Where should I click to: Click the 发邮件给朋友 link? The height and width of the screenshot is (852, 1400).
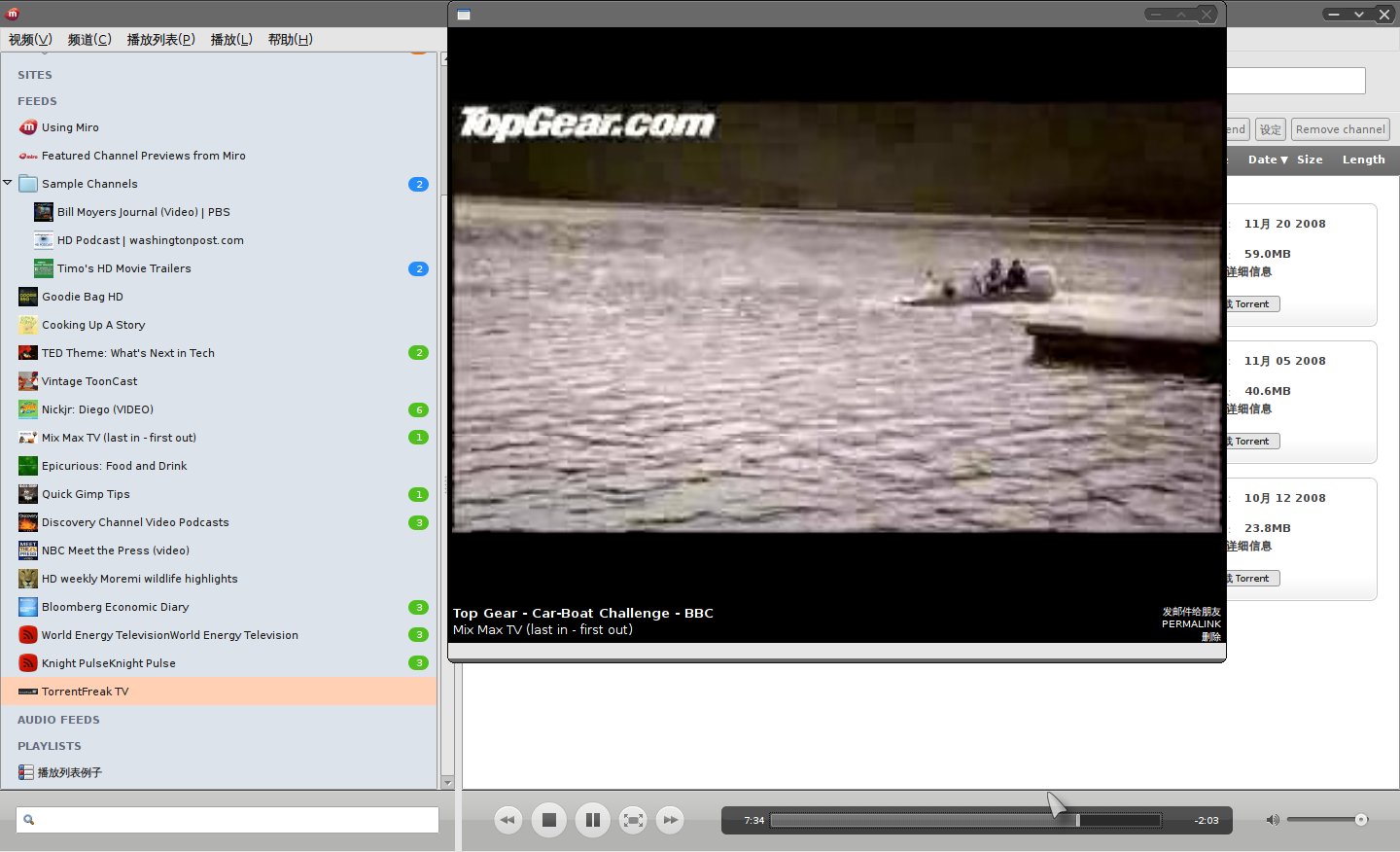tap(1191, 612)
